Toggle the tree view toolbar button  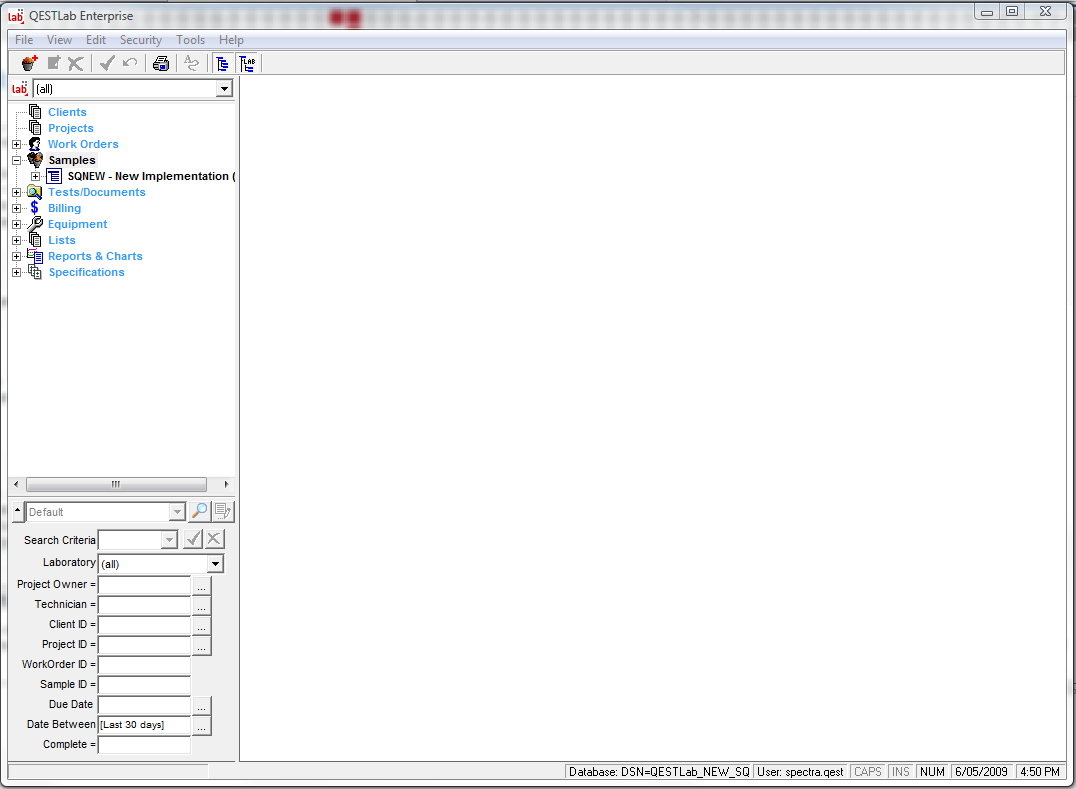tap(222, 63)
